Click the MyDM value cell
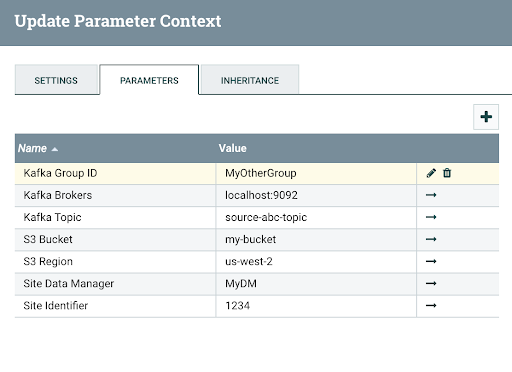Screen dimensions: 512x372 pyautogui.click(x=316, y=284)
